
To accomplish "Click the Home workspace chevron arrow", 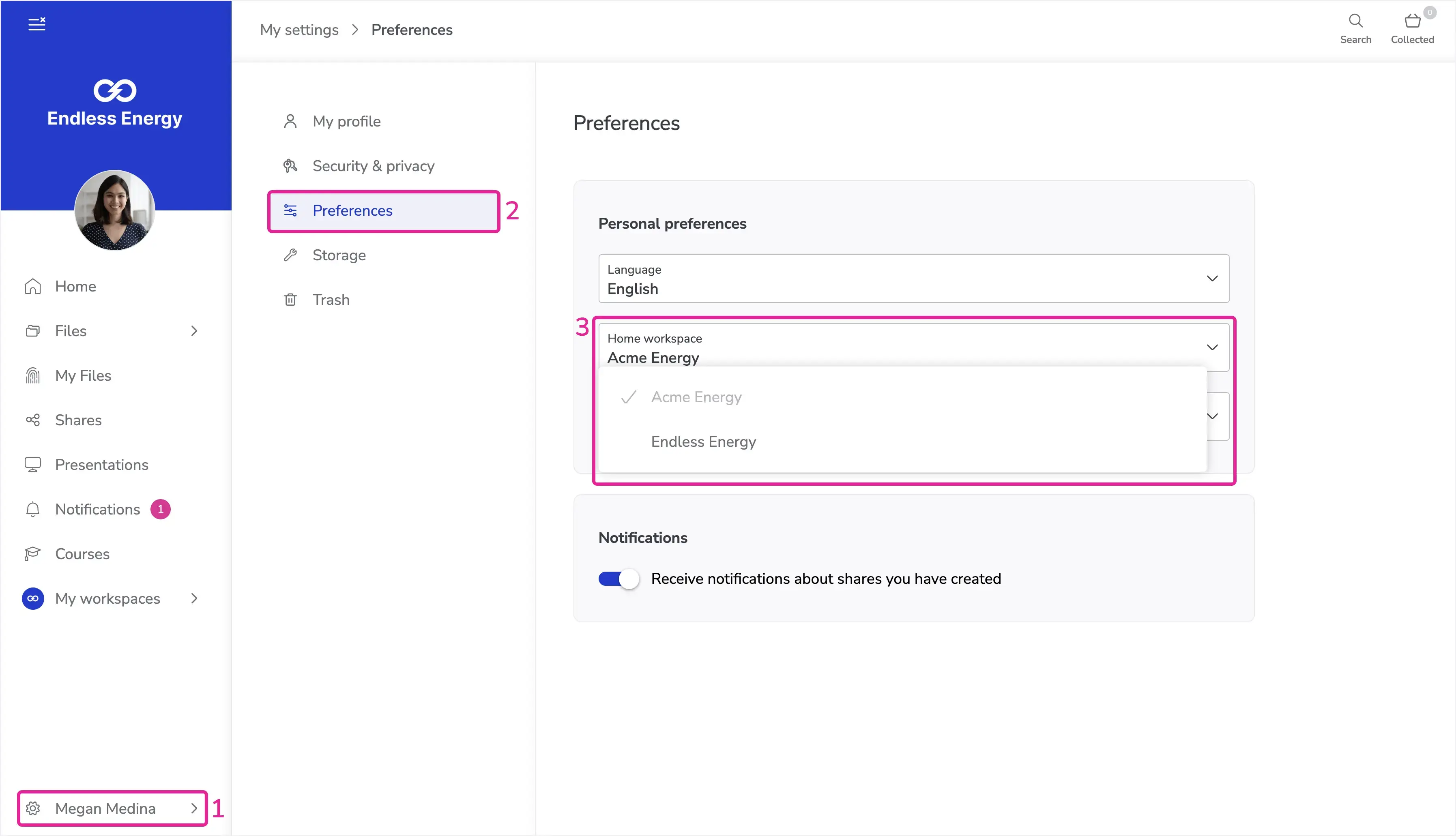I will [1212, 347].
